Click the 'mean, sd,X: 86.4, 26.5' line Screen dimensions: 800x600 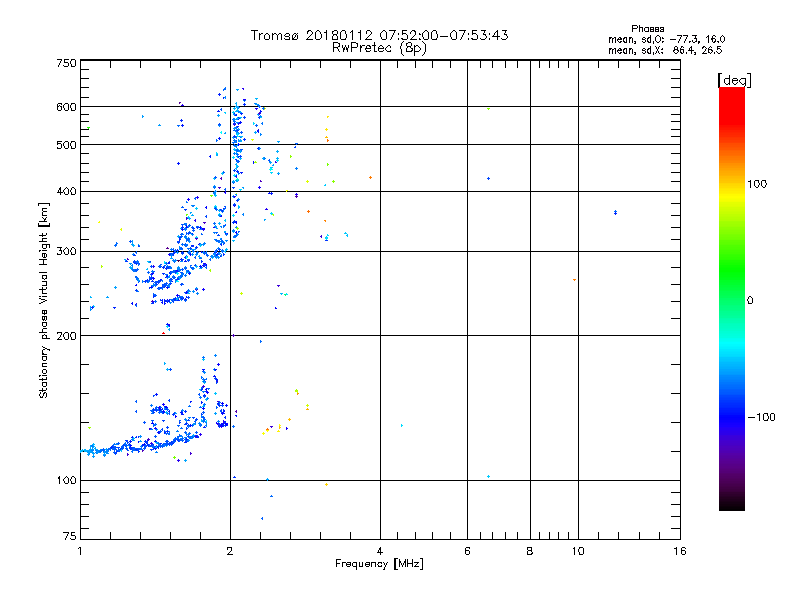(x=665, y=50)
